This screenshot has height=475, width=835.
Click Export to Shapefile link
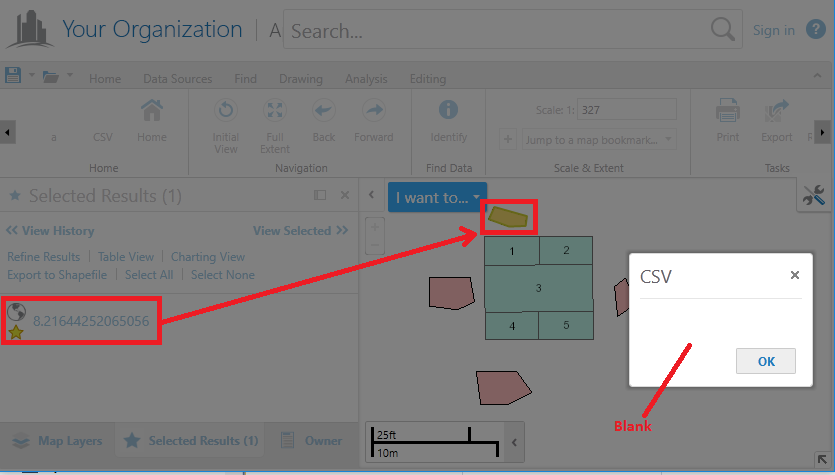[57, 275]
